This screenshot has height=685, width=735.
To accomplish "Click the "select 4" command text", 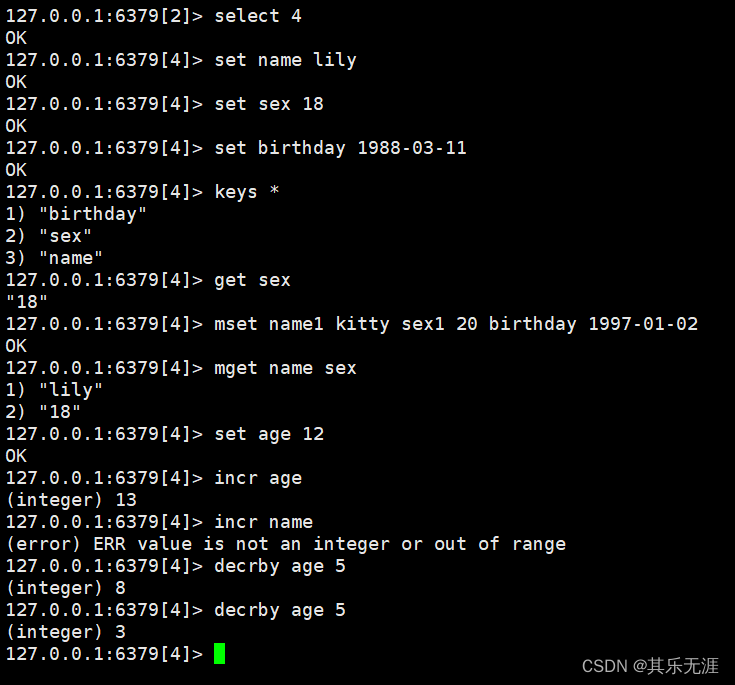I will coord(258,16).
